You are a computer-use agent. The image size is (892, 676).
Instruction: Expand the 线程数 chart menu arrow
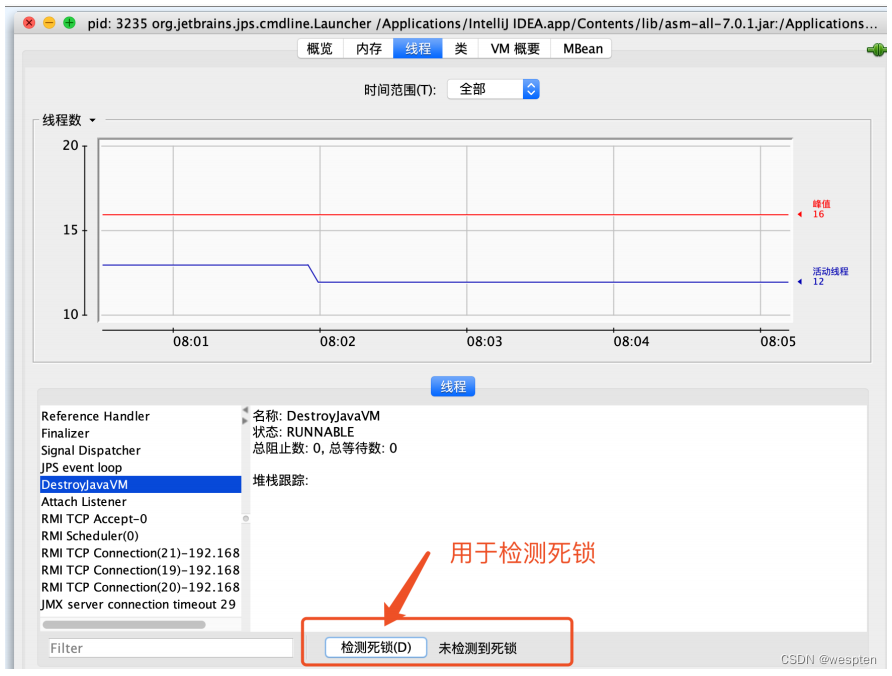click(92, 121)
